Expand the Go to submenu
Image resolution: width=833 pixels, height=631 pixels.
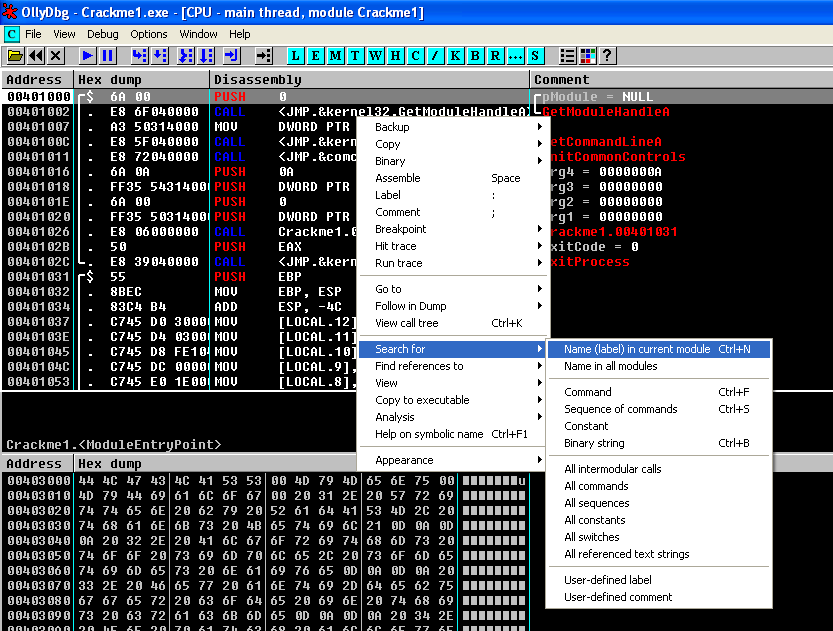[453, 289]
